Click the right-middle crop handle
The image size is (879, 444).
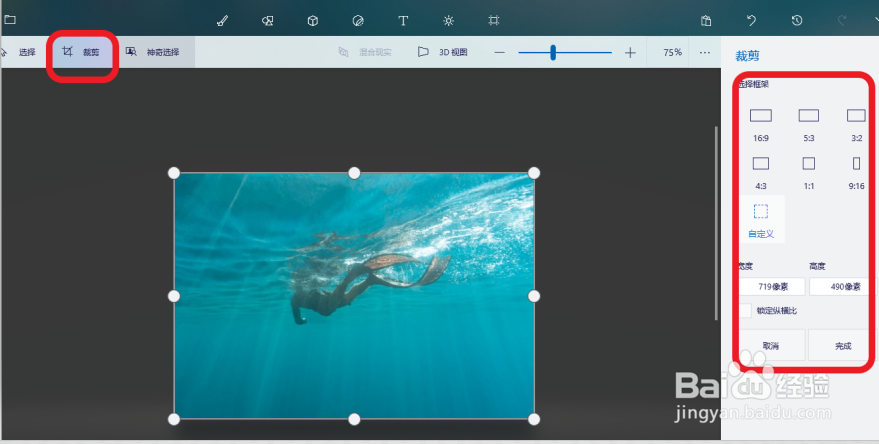pyautogui.click(x=534, y=295)
